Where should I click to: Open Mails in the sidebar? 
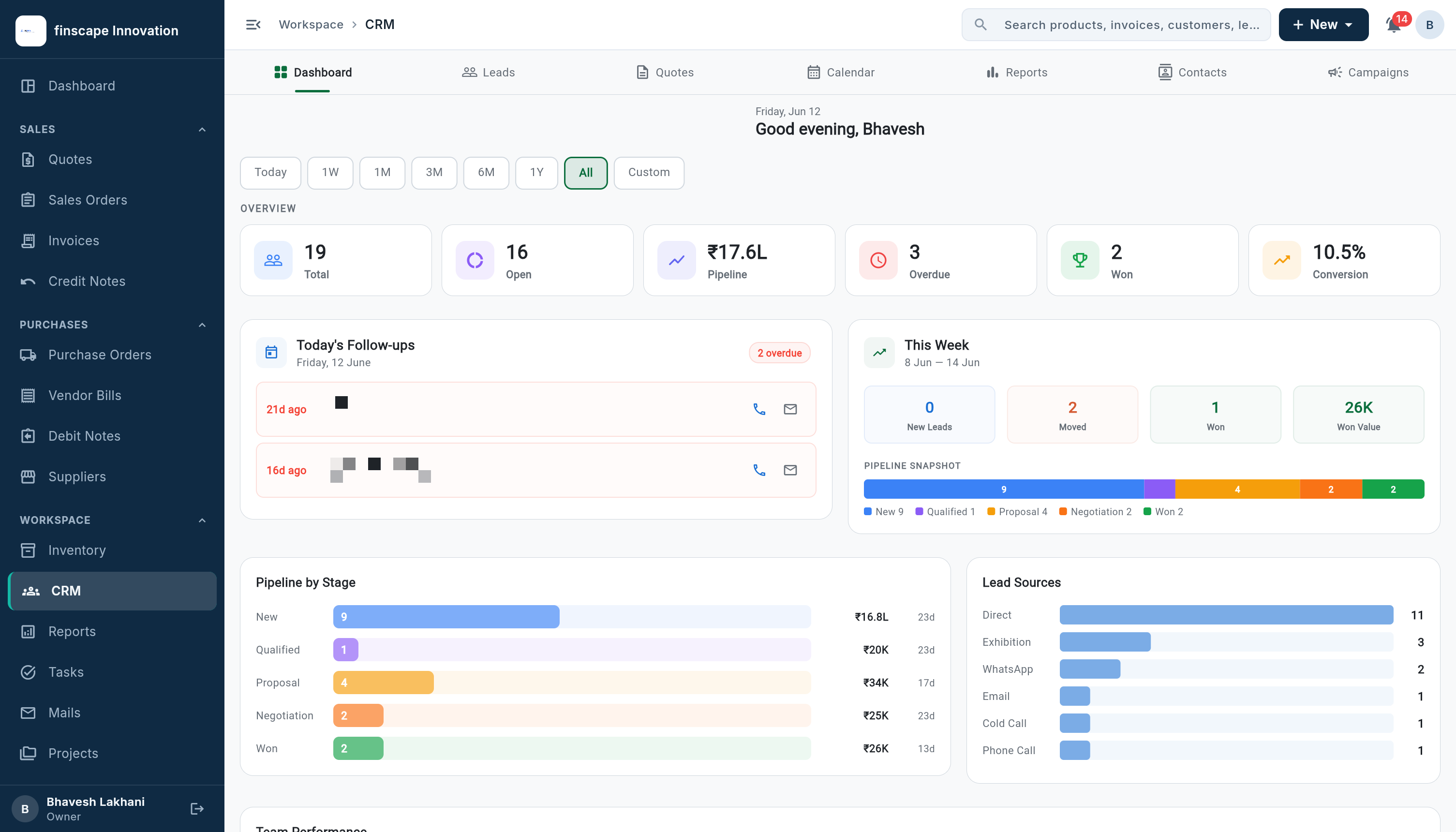112,713
